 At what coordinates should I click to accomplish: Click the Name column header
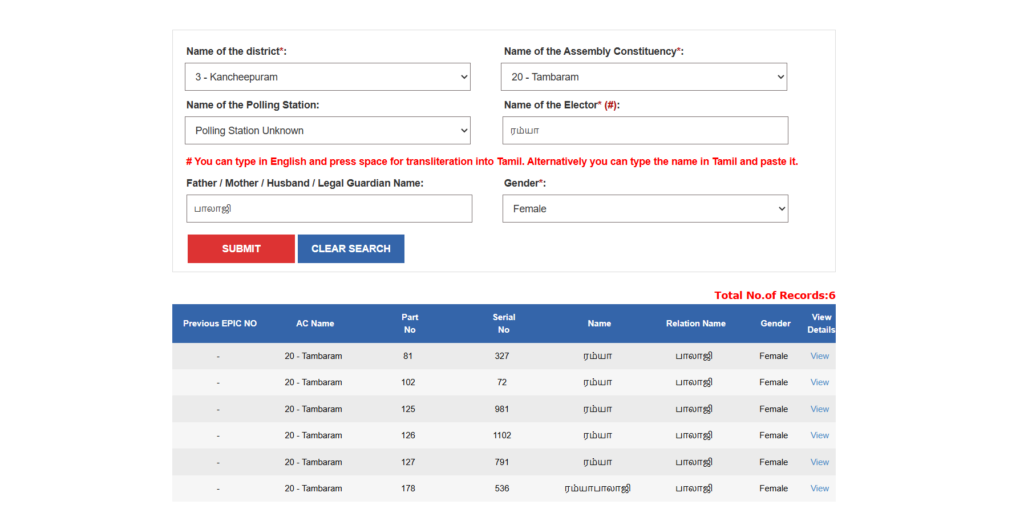[x=599, y=323]
